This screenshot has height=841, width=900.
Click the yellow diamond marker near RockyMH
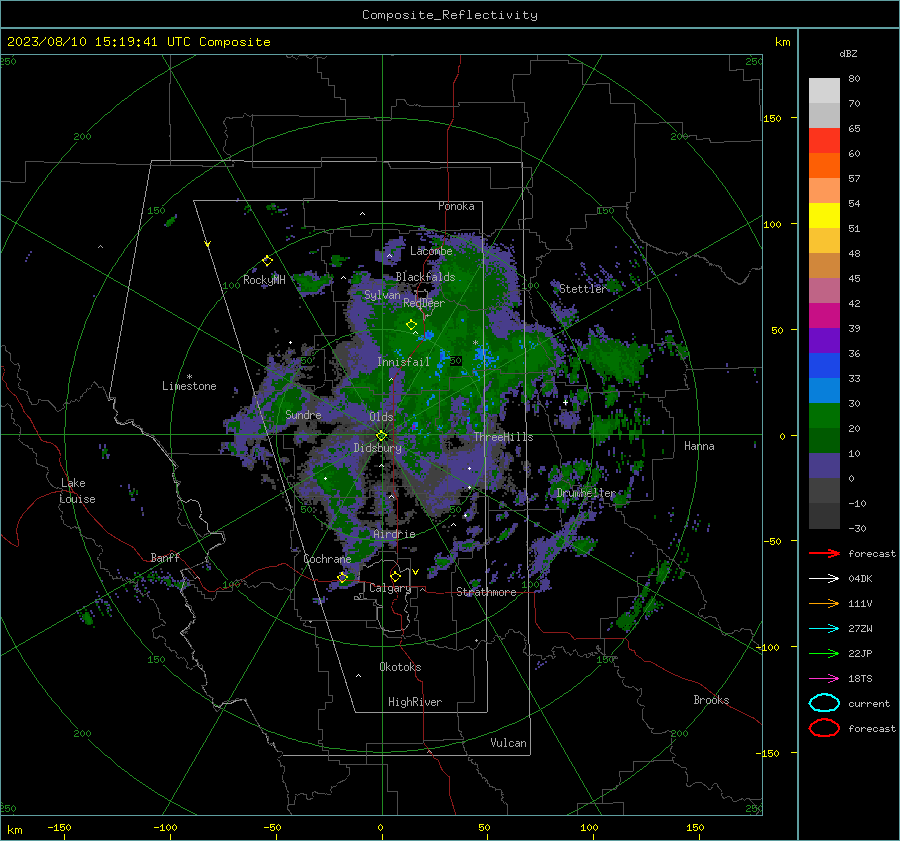pos(267,261)
